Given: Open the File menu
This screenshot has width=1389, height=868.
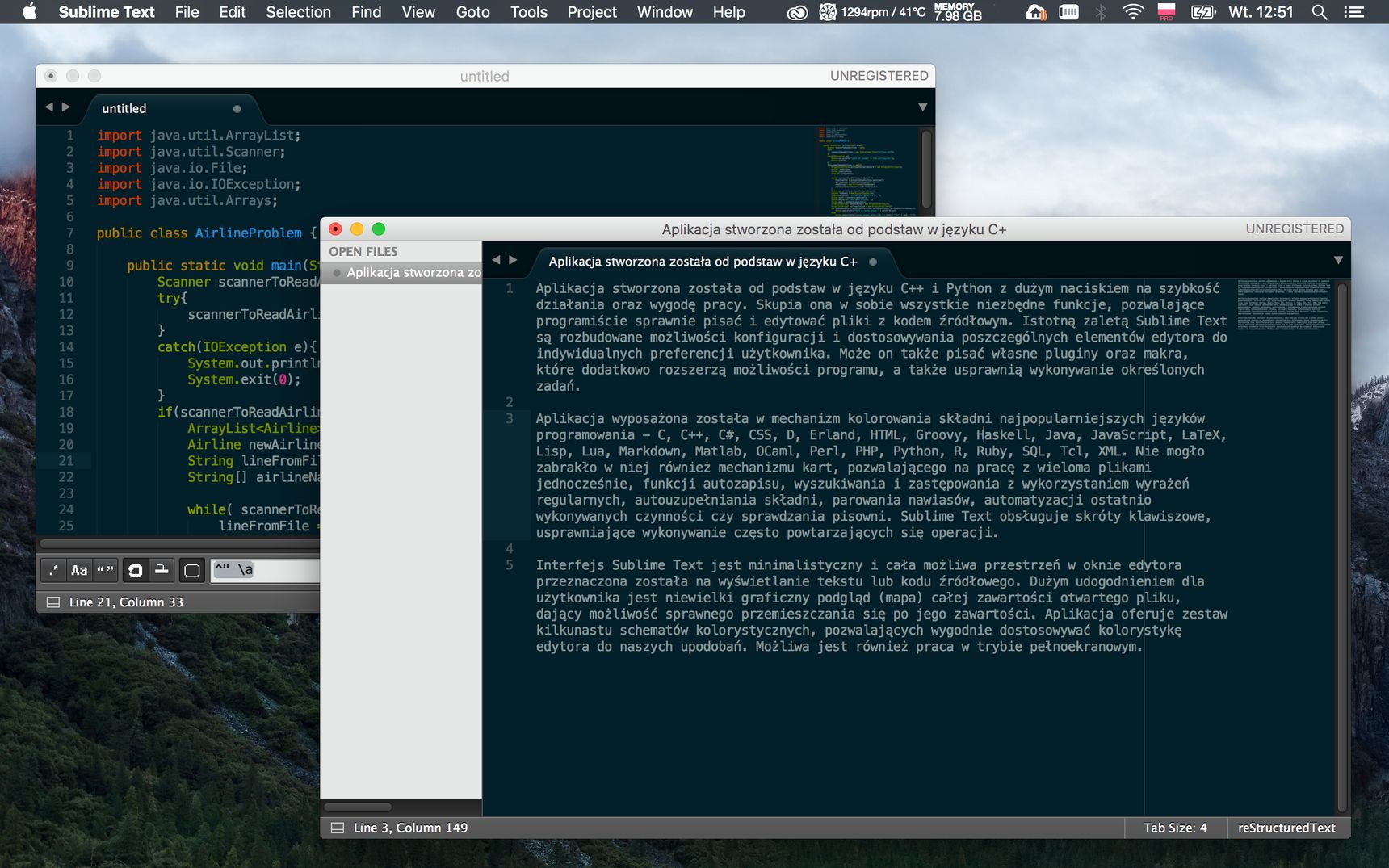Looking at the screenshot, I should (187, 12).
